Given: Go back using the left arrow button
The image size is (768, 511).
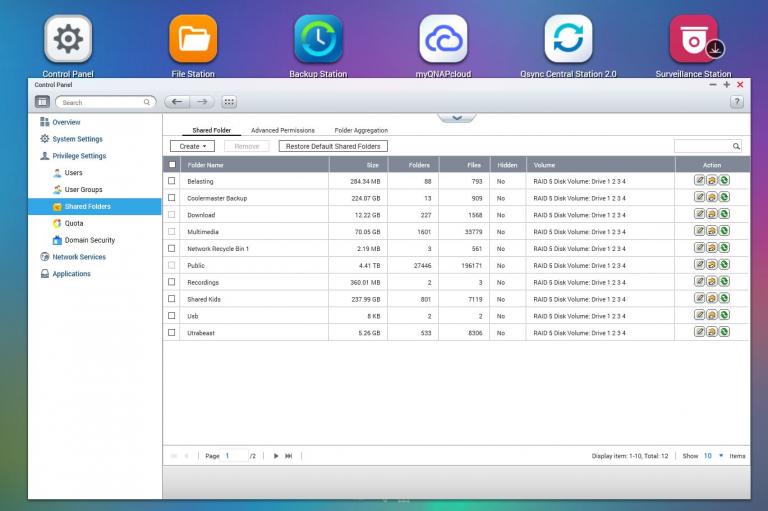Looking at the screenshot, I should coord(177,102).
